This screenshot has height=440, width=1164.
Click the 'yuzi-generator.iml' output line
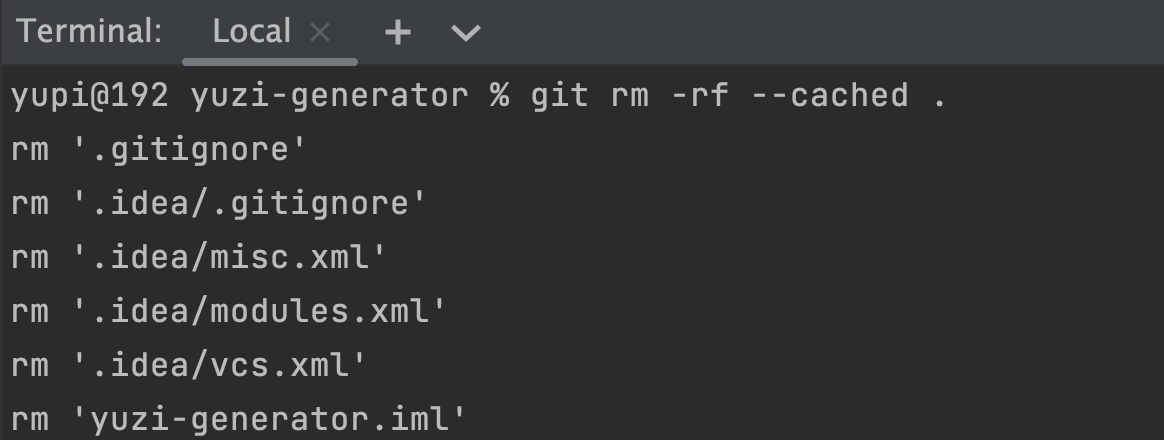(268, 418)
